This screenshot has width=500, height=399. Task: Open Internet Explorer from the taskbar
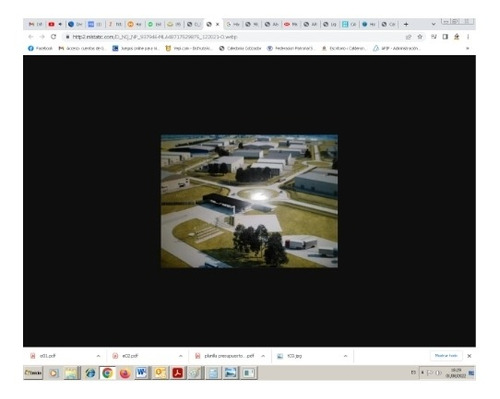90,373
